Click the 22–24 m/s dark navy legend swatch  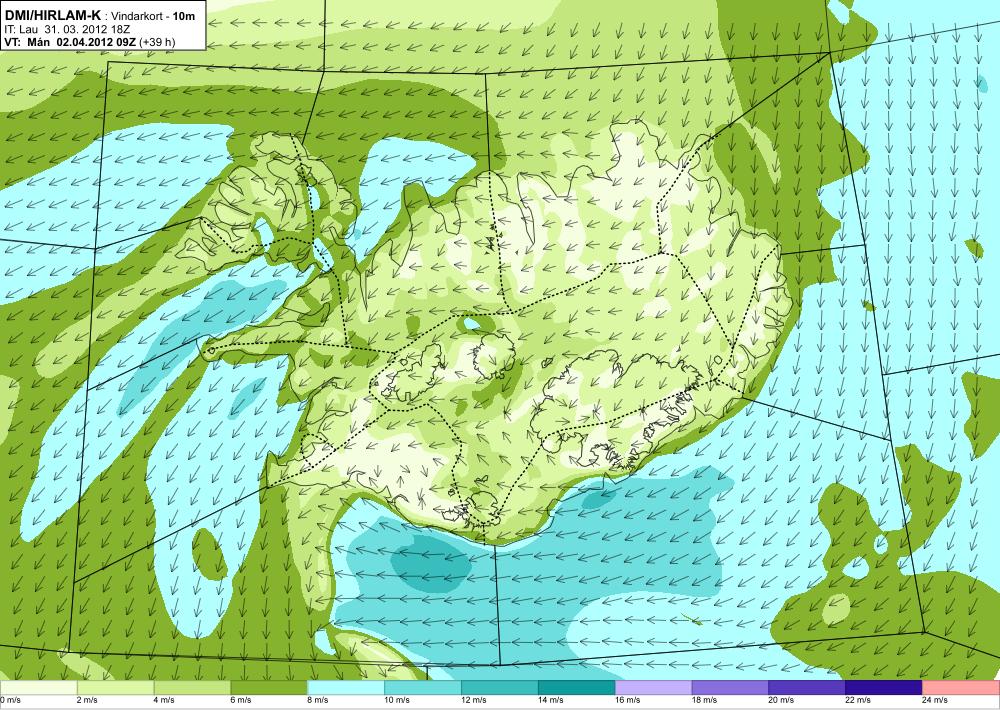[884, 688]
